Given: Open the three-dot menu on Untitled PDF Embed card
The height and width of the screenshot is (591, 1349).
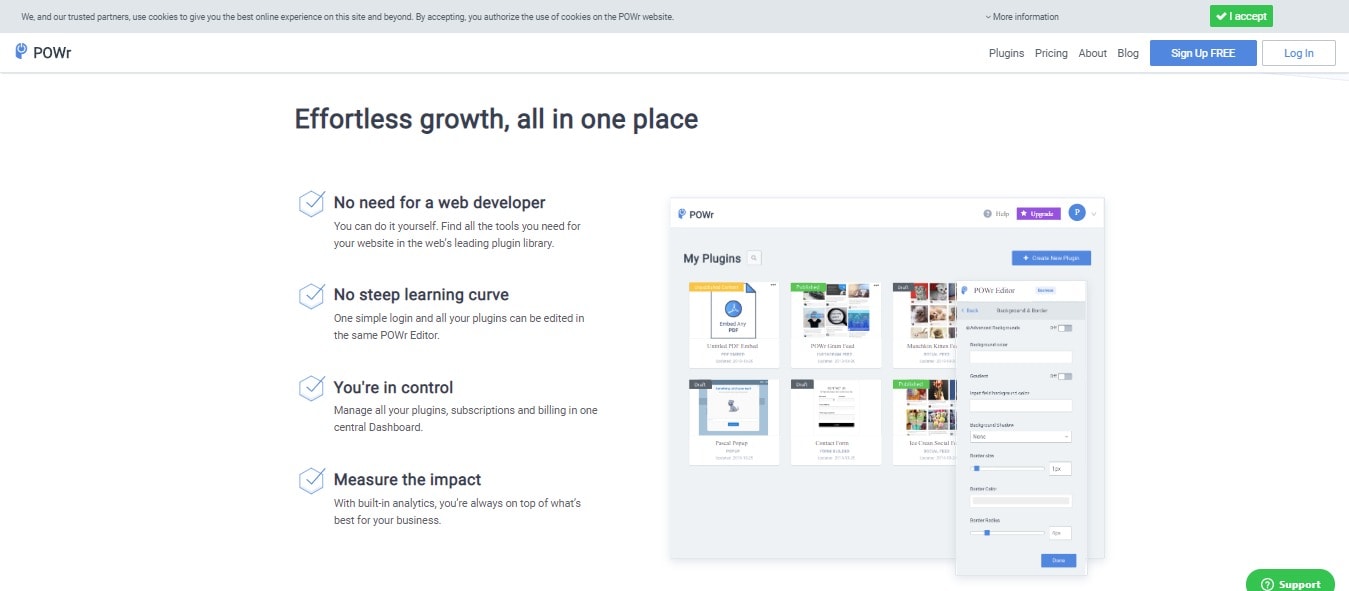Looking at the screenshot, I should (x=773, y=285).
